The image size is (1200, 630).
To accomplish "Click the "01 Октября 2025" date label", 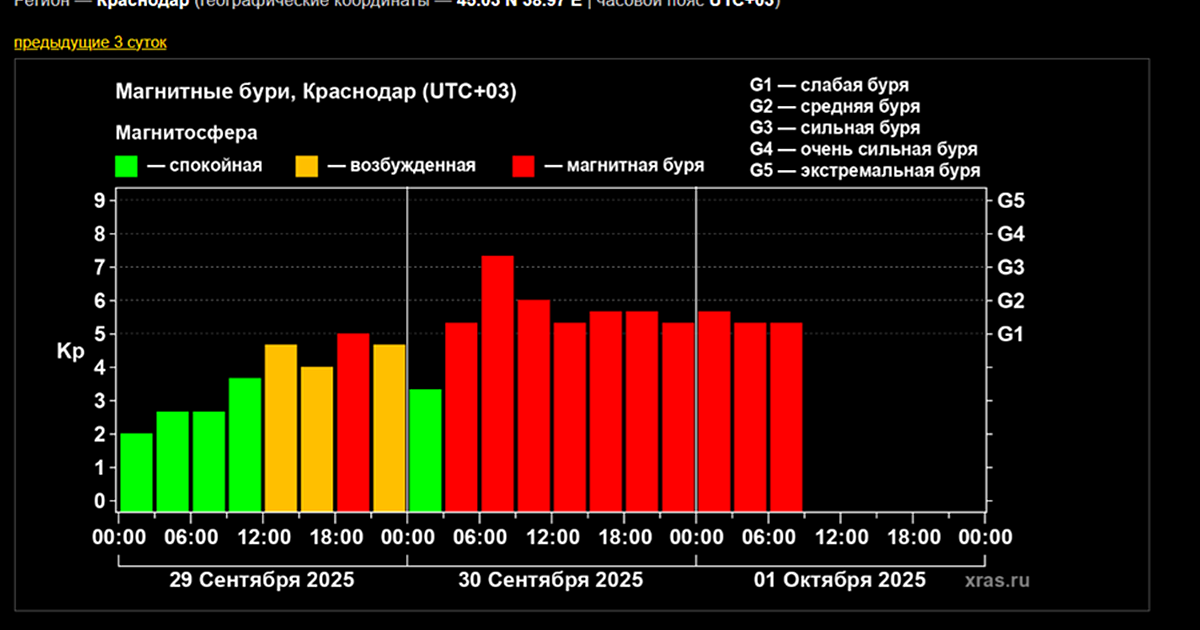I will (840, 580).
